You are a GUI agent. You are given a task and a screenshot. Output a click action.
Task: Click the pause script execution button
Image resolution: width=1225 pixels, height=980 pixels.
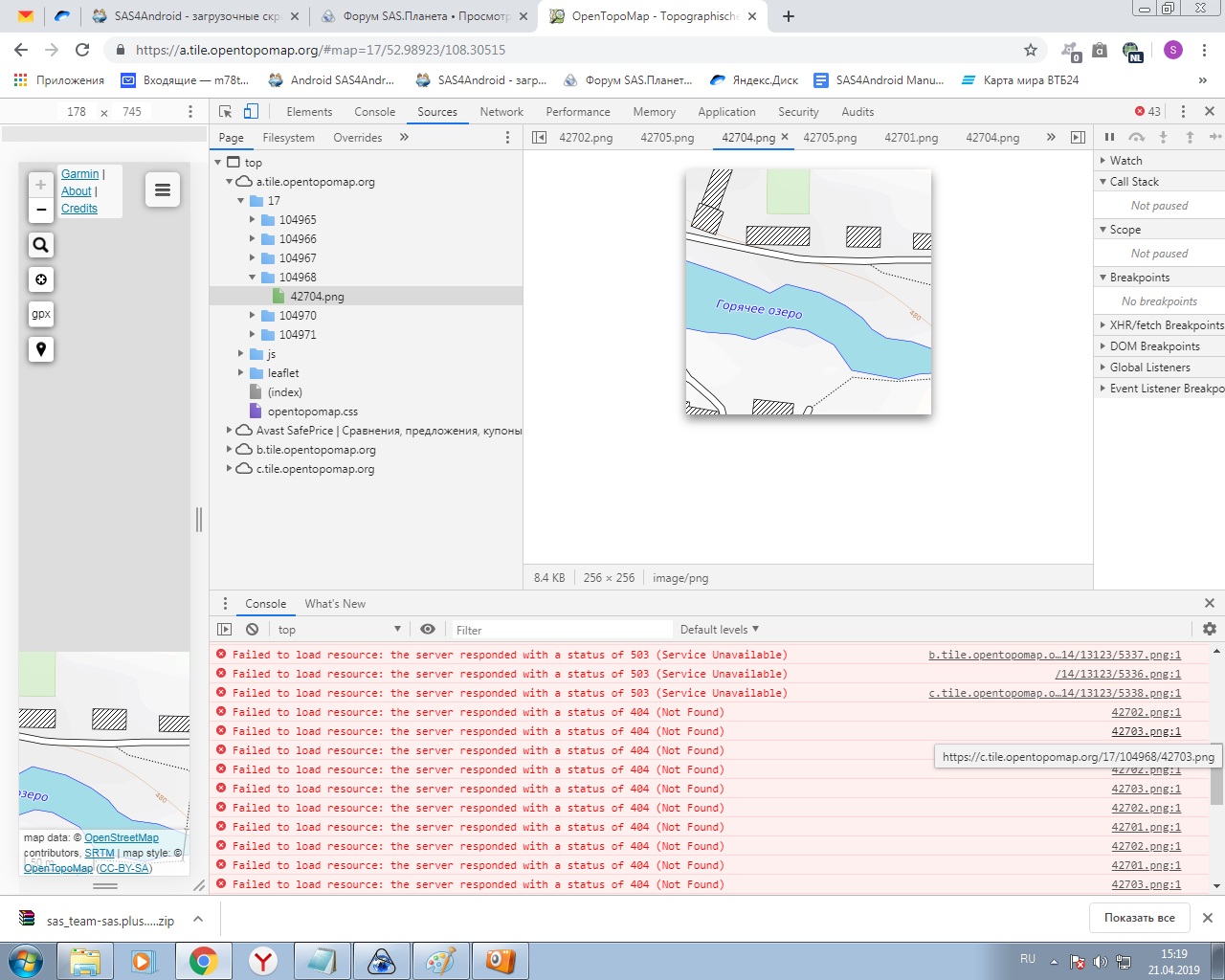tap(1109, 137)
